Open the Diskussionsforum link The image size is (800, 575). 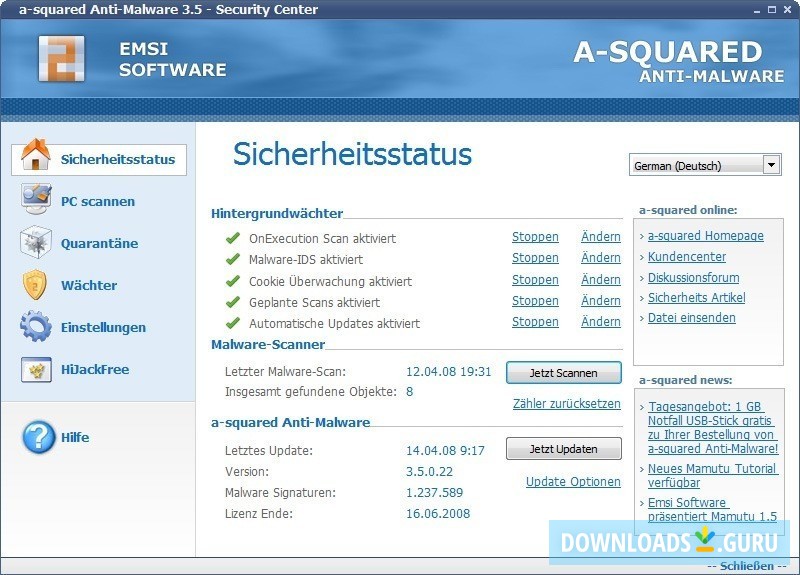point(693,278)
